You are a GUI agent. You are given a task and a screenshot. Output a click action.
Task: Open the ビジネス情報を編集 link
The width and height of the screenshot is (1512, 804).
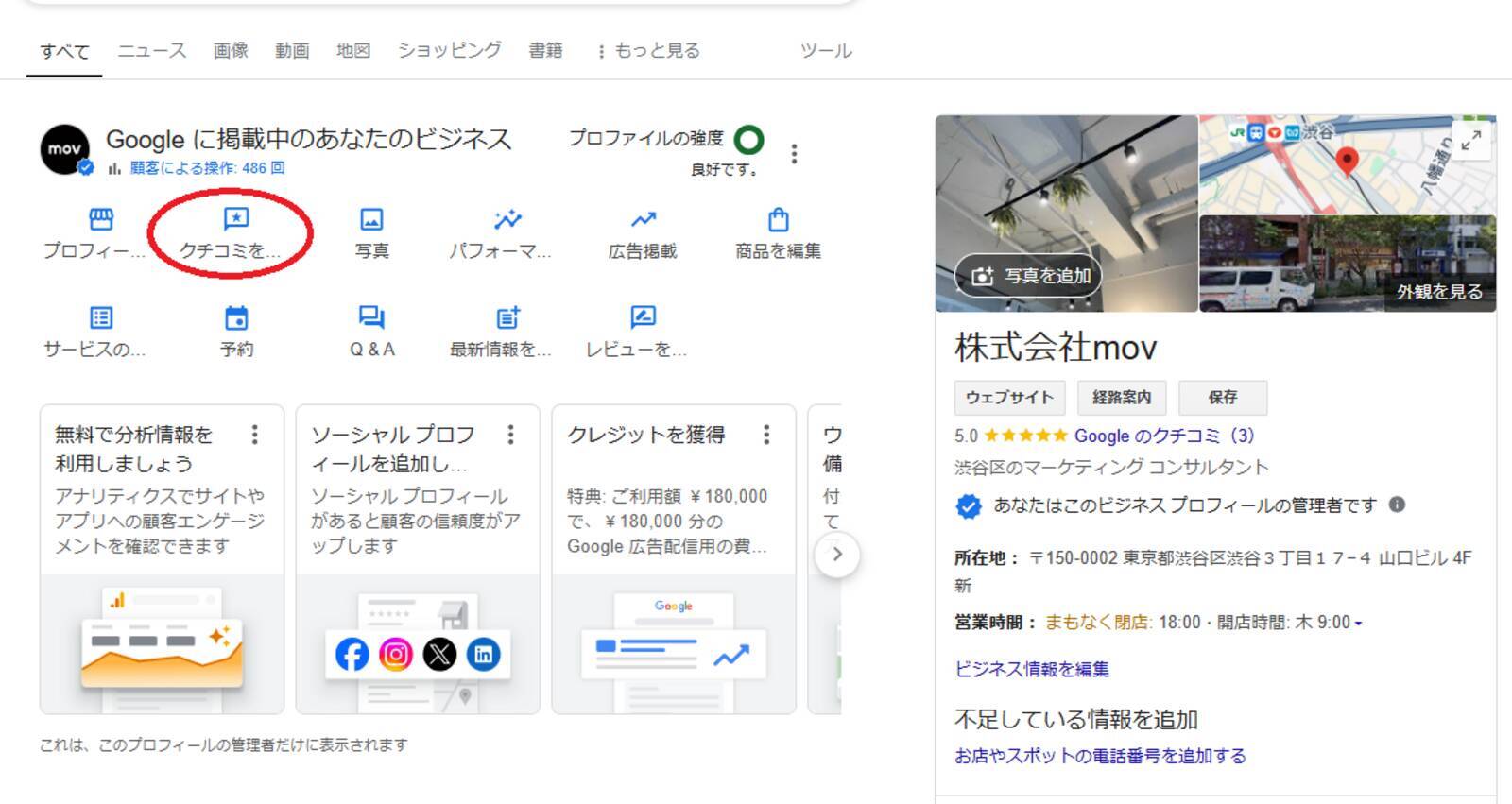click(x=1031, y=669)
